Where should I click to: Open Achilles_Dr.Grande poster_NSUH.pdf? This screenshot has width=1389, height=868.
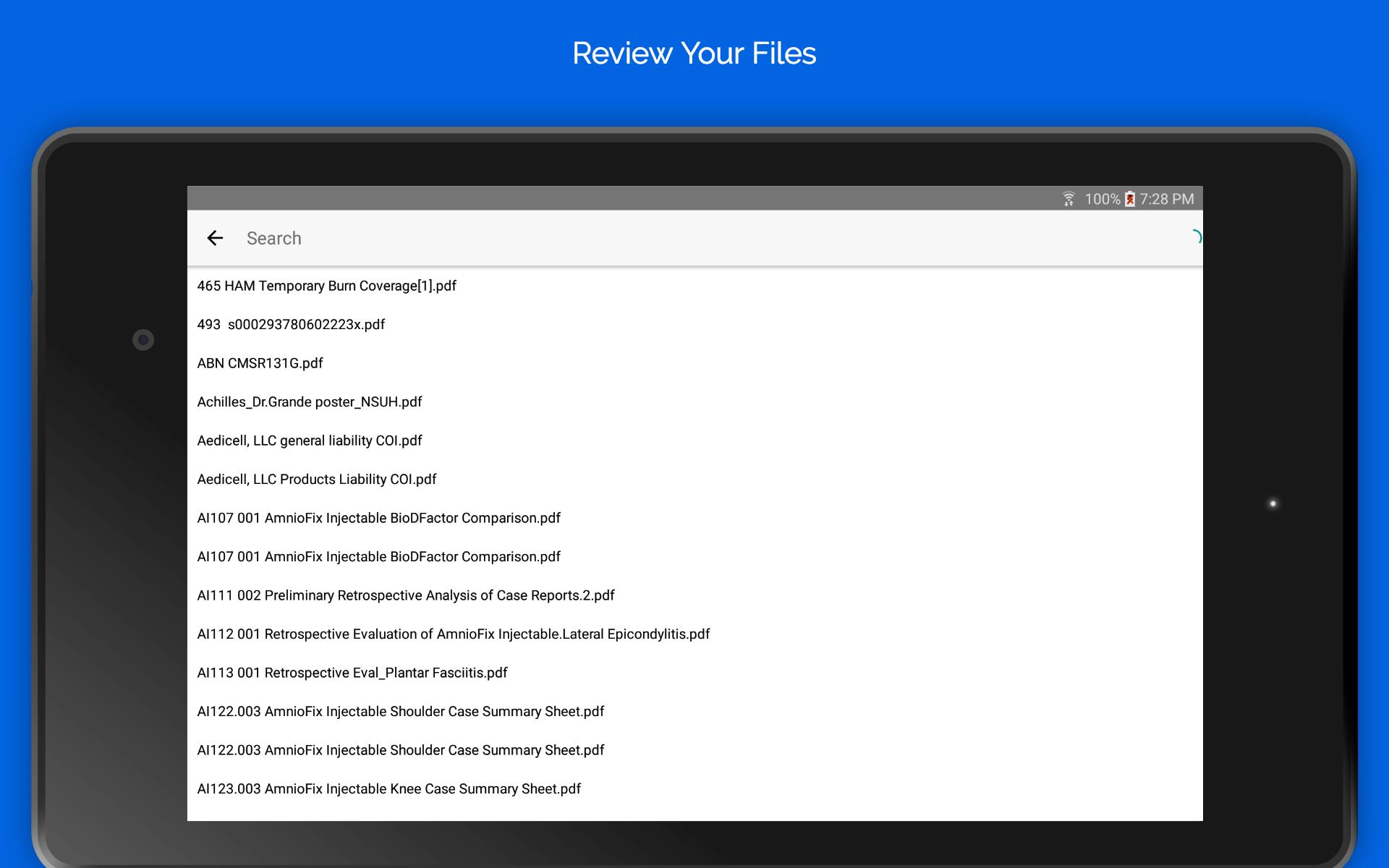(694, 402)
